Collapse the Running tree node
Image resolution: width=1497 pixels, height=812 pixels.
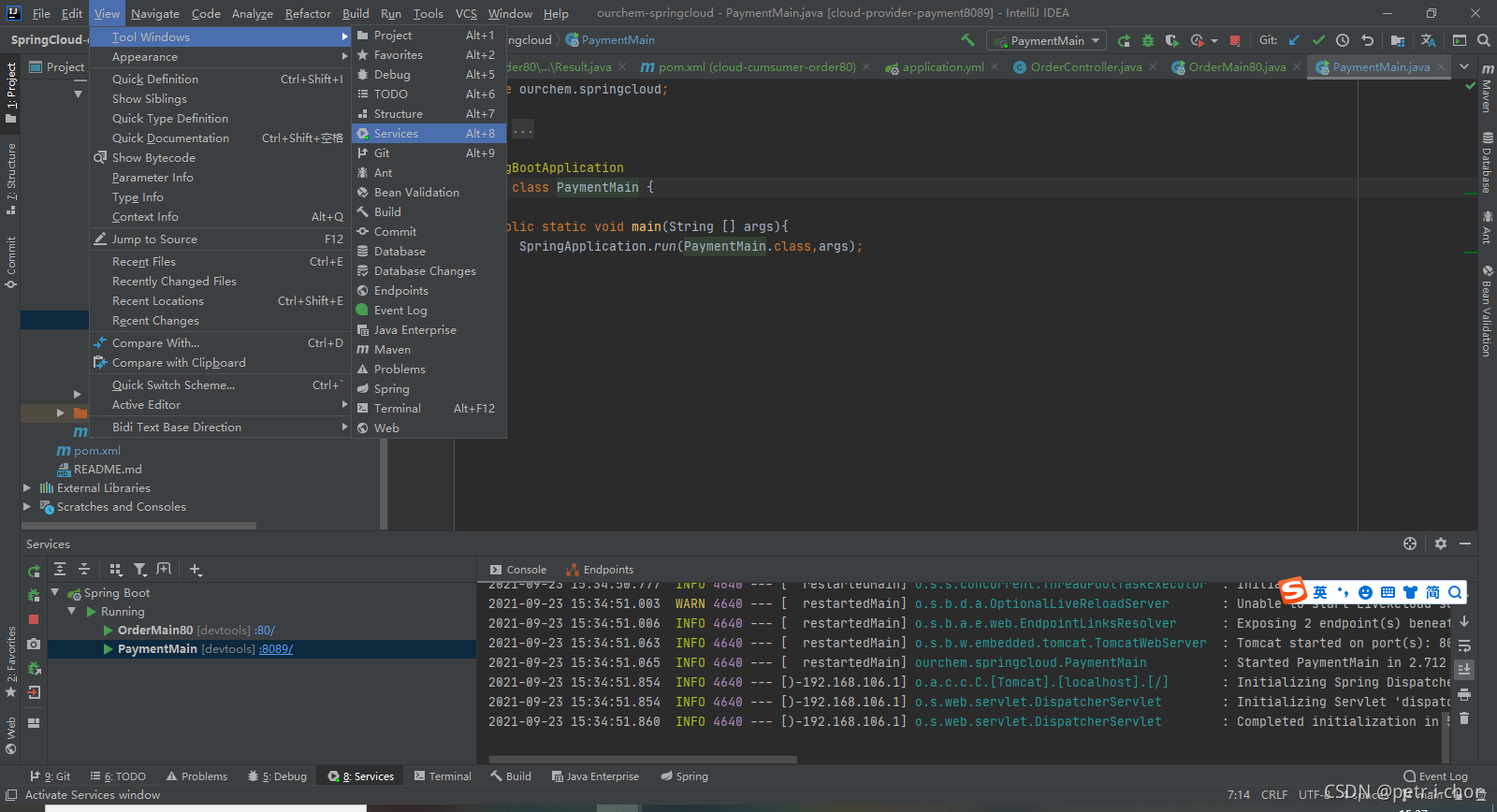pos(72,611)
